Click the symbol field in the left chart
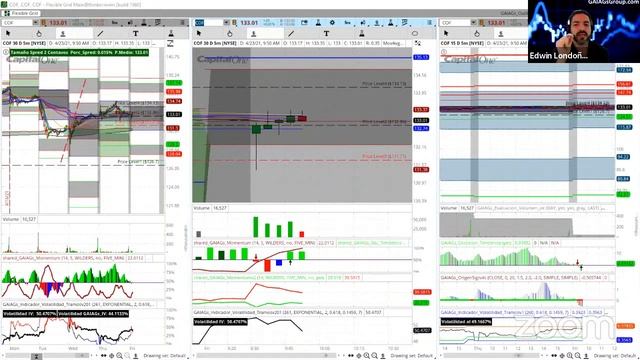Image resolution: width=640 pixels, height=360 pixels. tap(17, 22)
